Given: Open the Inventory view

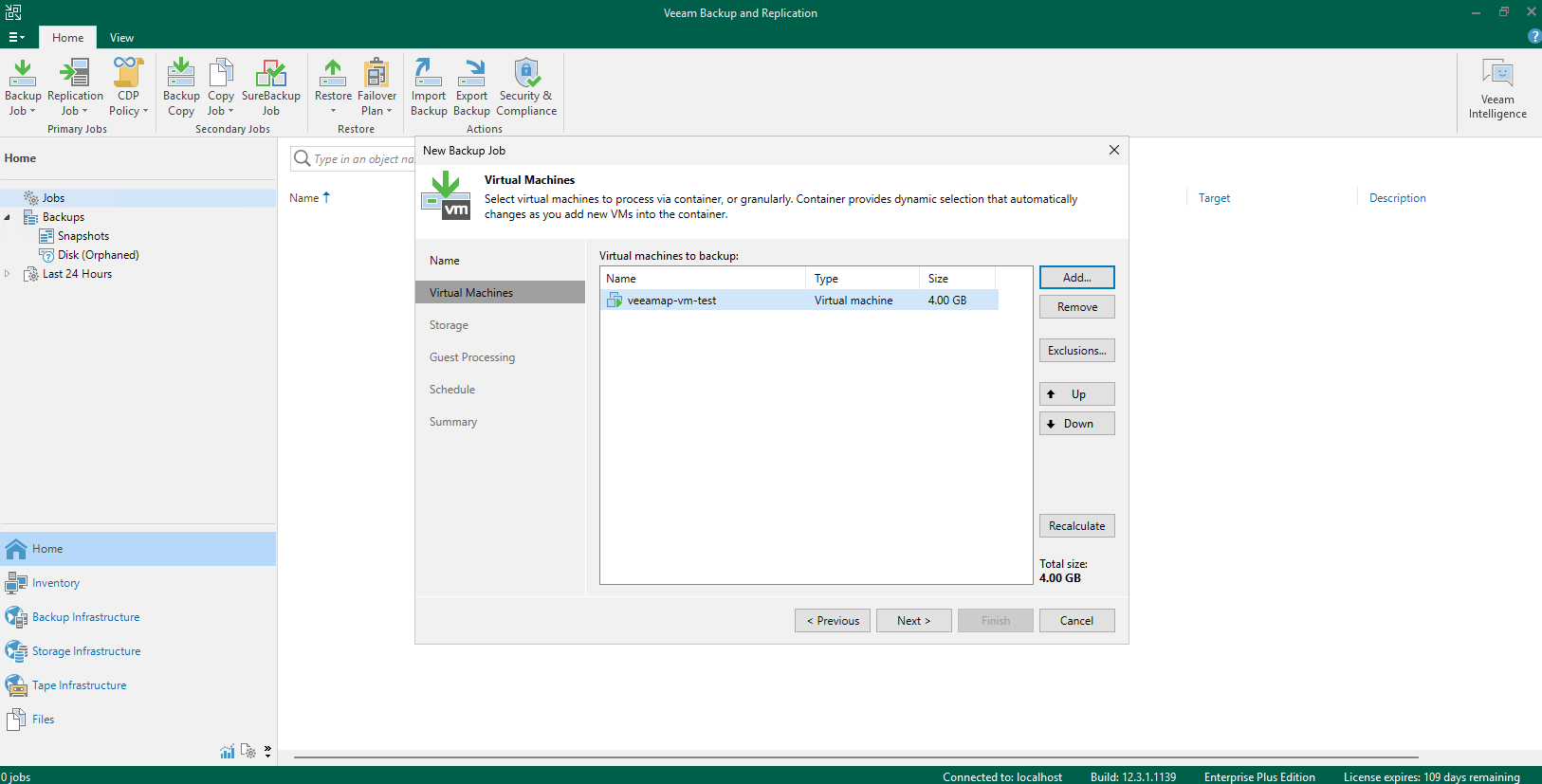Looking at the screenshot, I should tap(138, 583).
